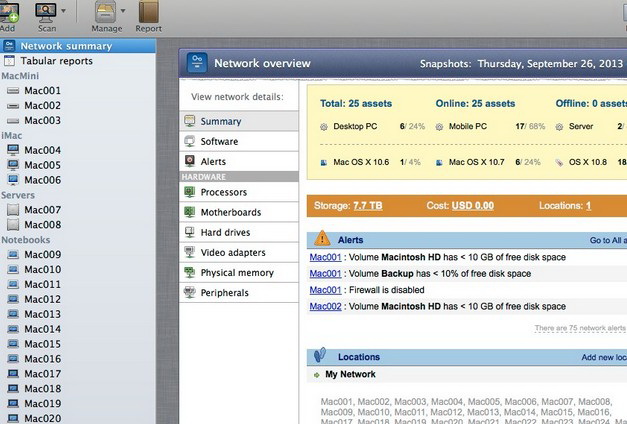Collapse the iMac group header
Image resolution: width=627 pixels, height=424 pixels.
12,136
